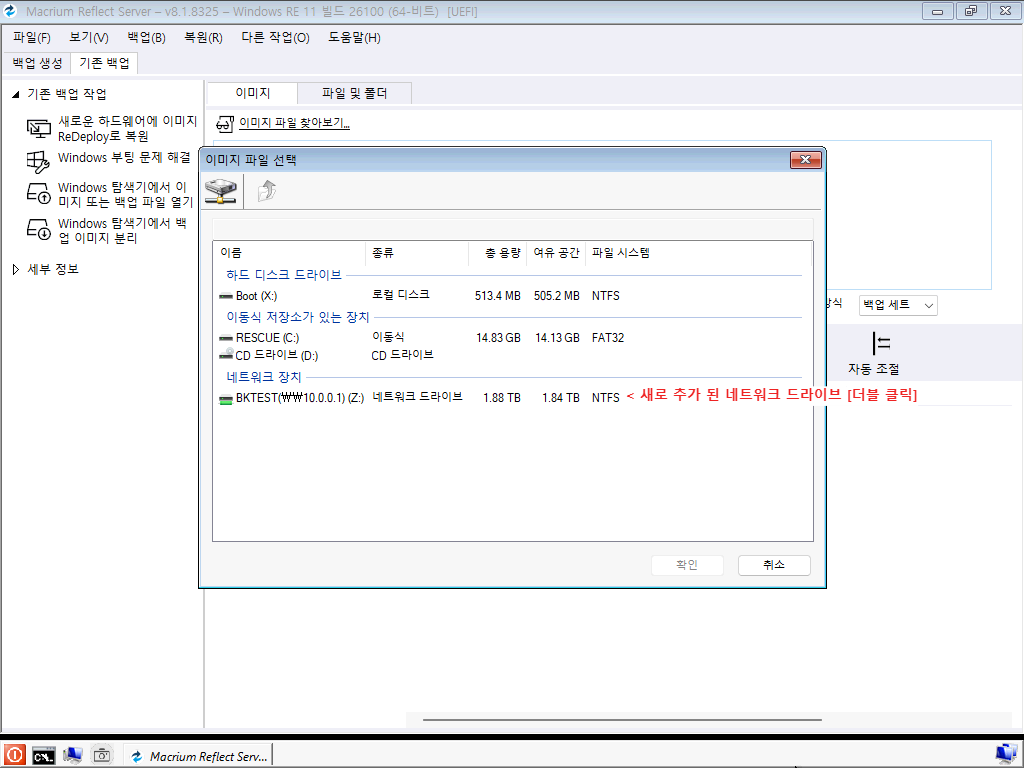Open the 다른 작업(O) menu

click(275, 37)
